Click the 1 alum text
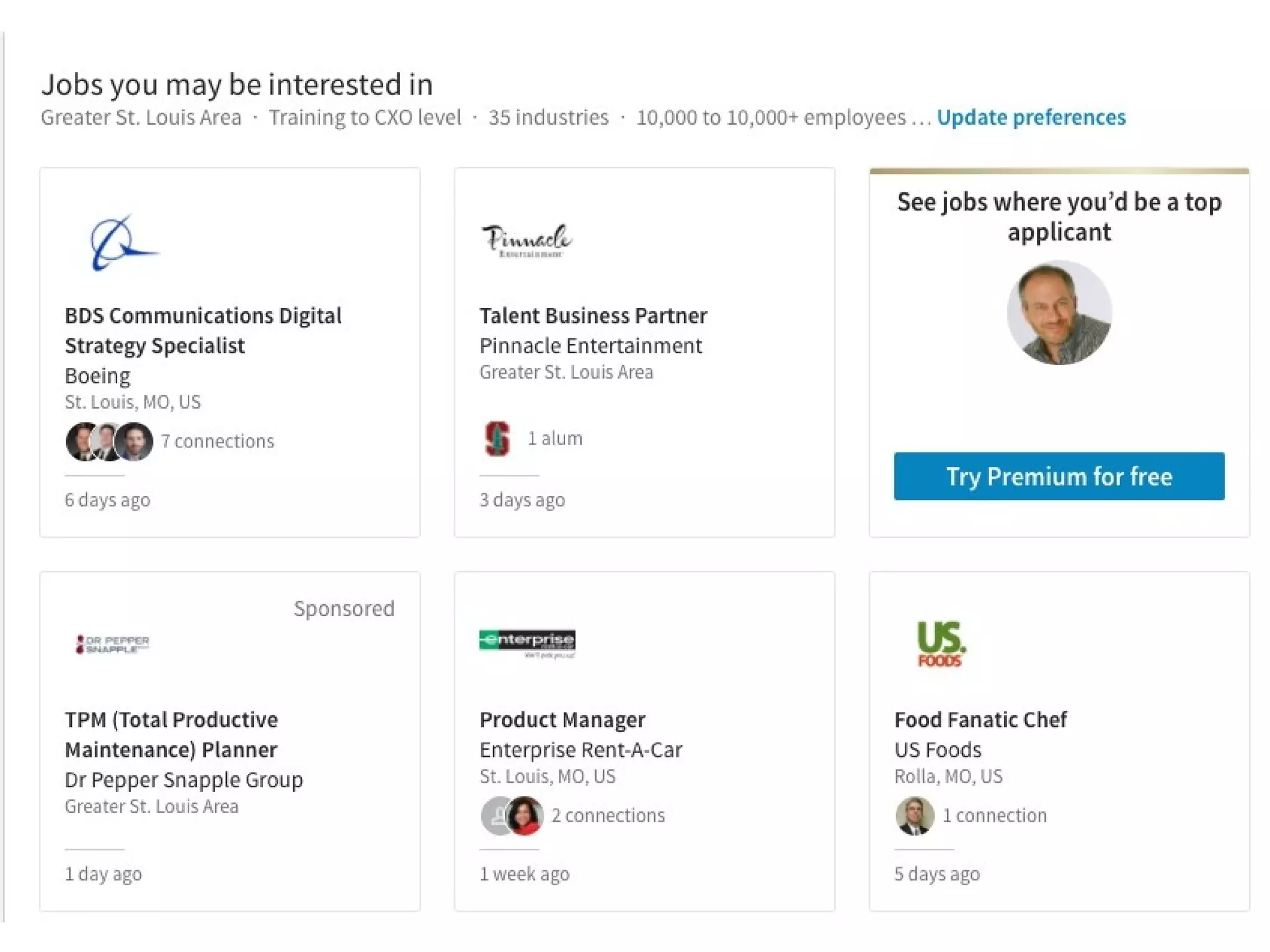This screenshot has width=1270, height=952. (554, 439)
